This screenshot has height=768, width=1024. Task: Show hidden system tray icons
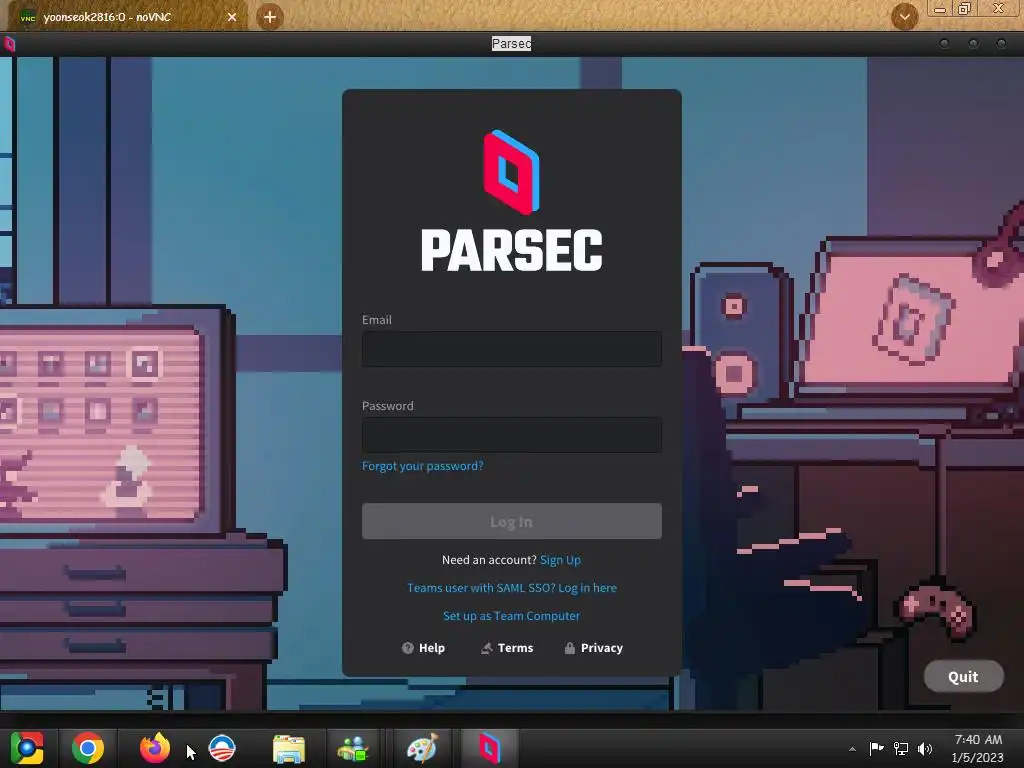[x=852, y=749]
